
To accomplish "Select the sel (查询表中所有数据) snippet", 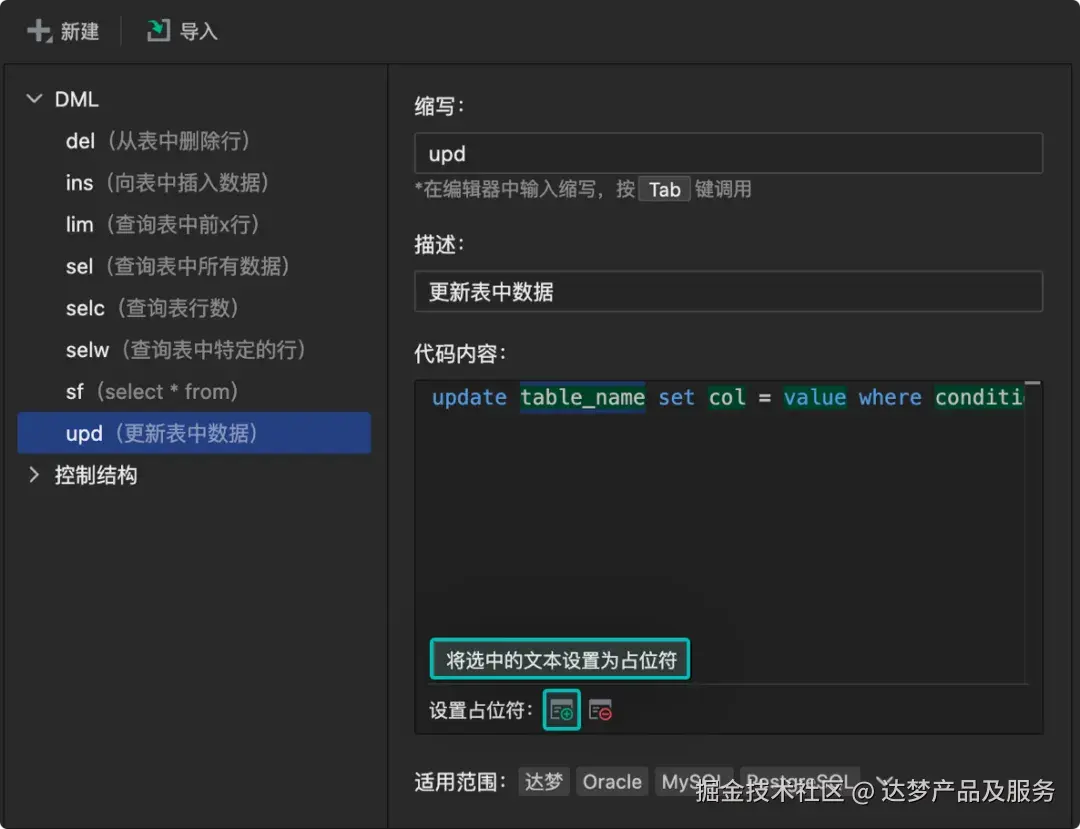I will pyautogui.click(x=194, y=266).
